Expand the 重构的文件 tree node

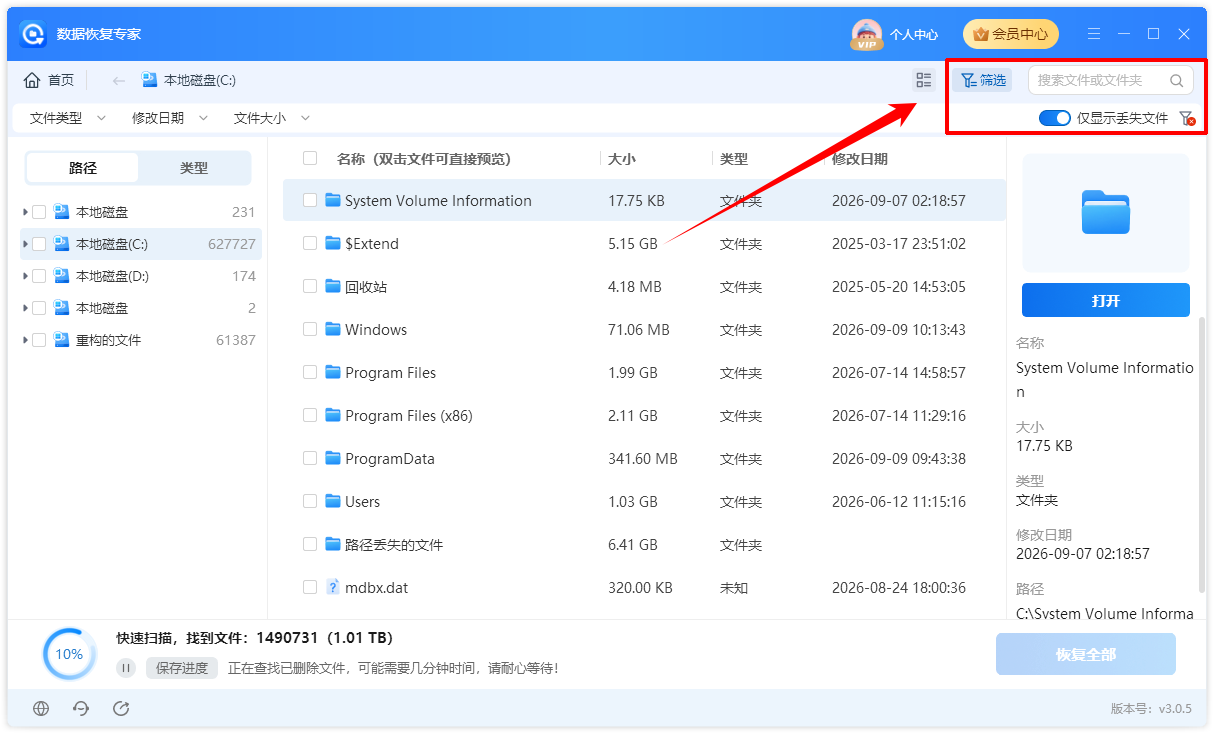tap(24, 340)
